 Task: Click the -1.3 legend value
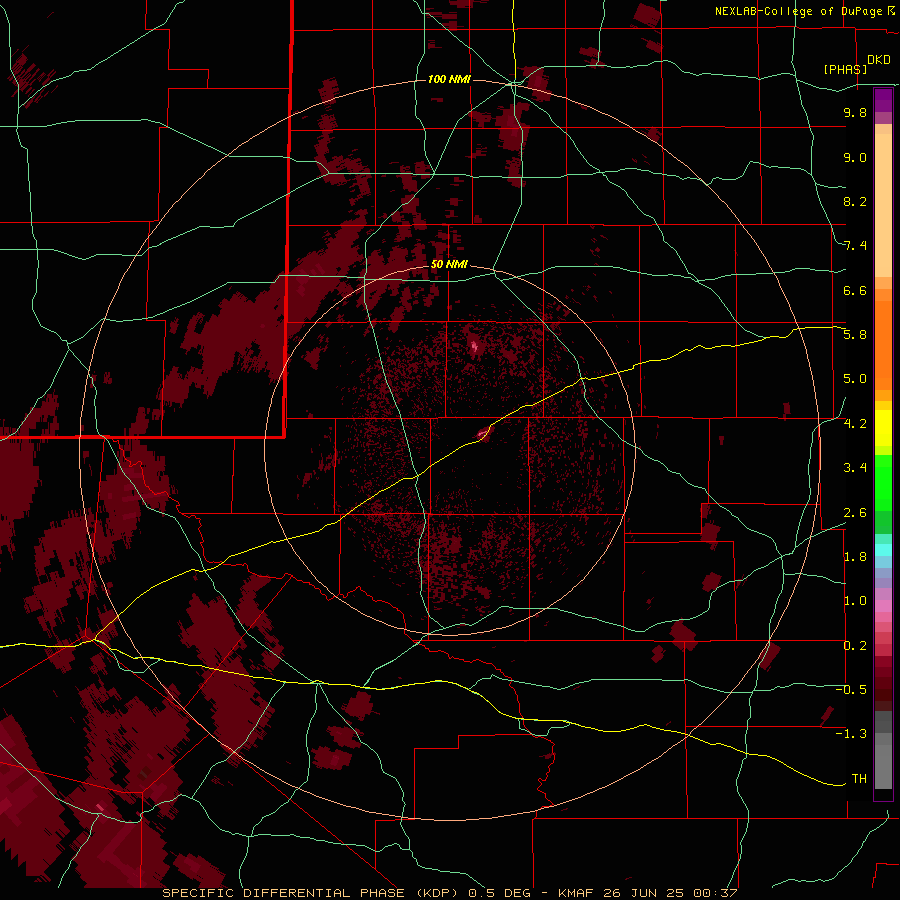(851, 734)
